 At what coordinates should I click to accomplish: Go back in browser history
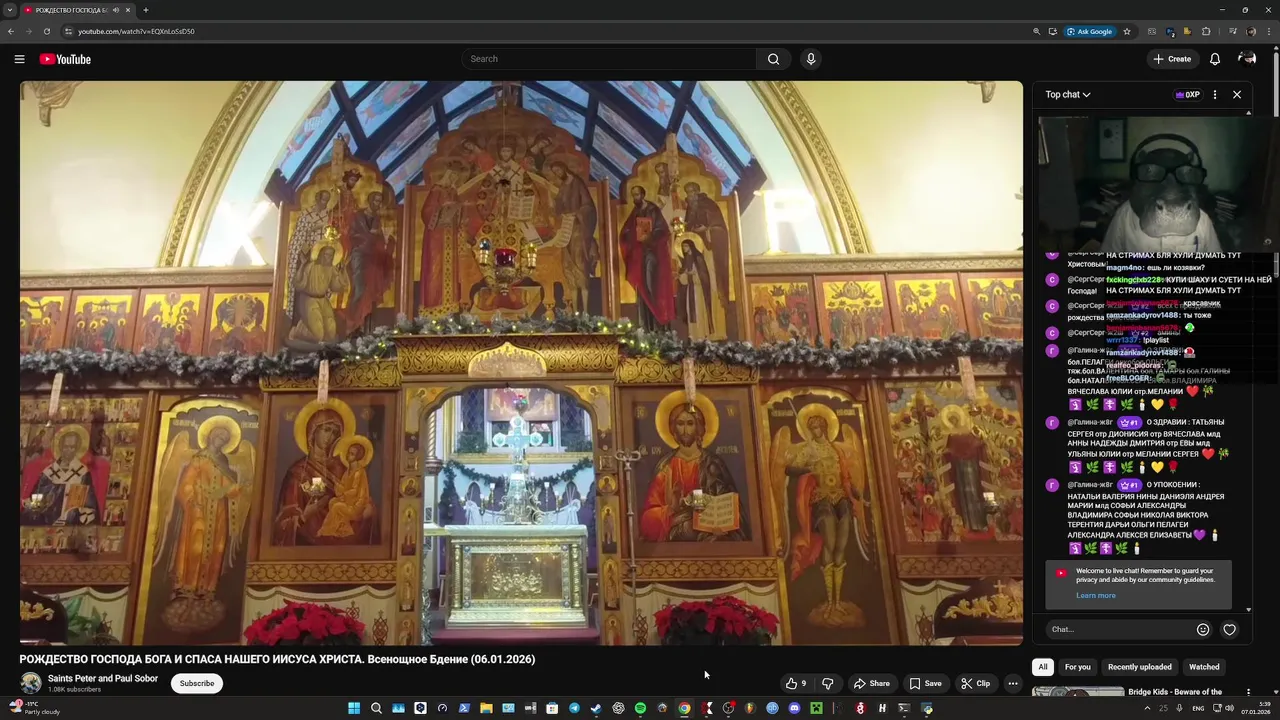click(11, 31)
